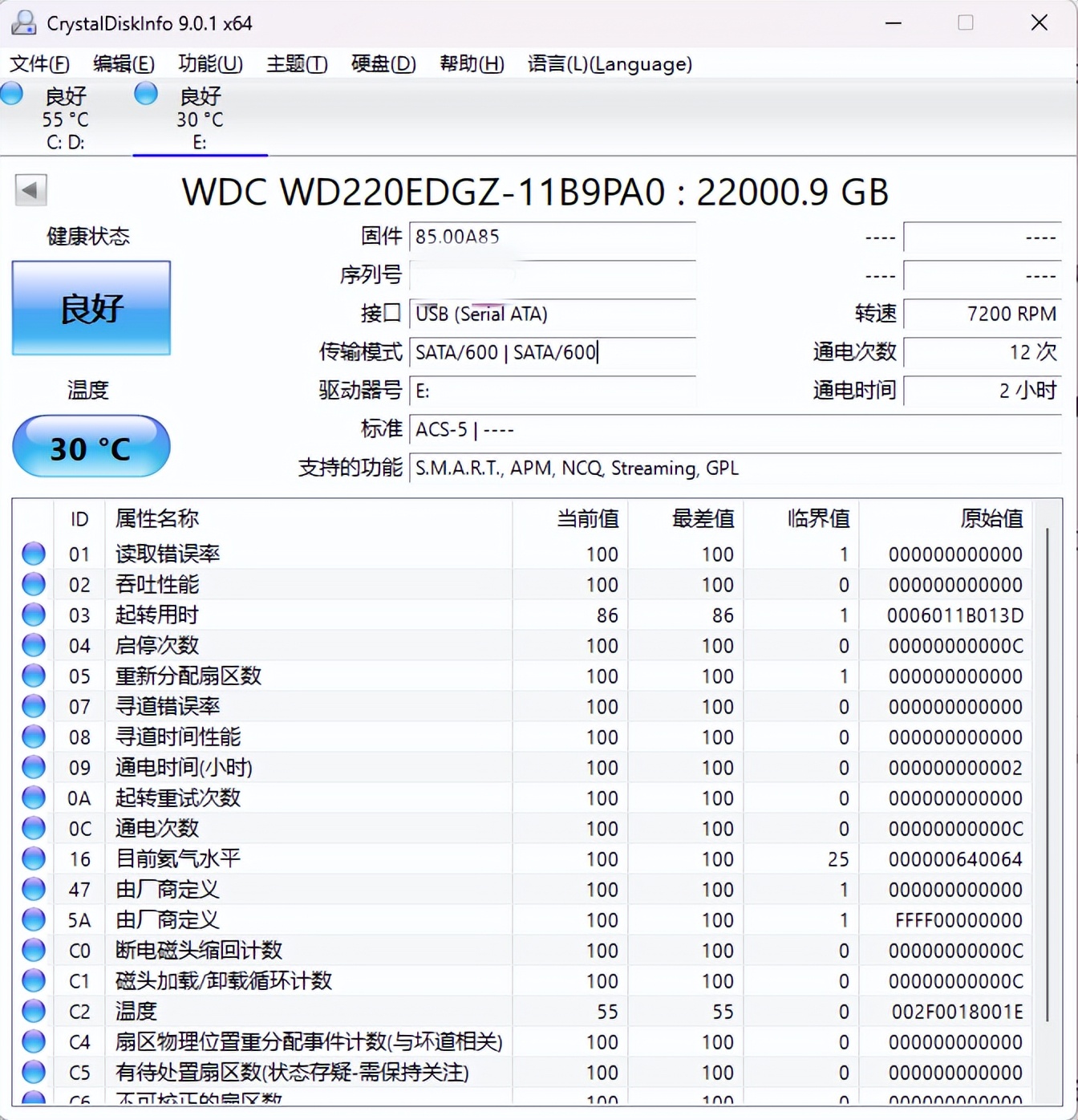
Task: Click the back navigation arrow icon
Action: pos(30,191)
